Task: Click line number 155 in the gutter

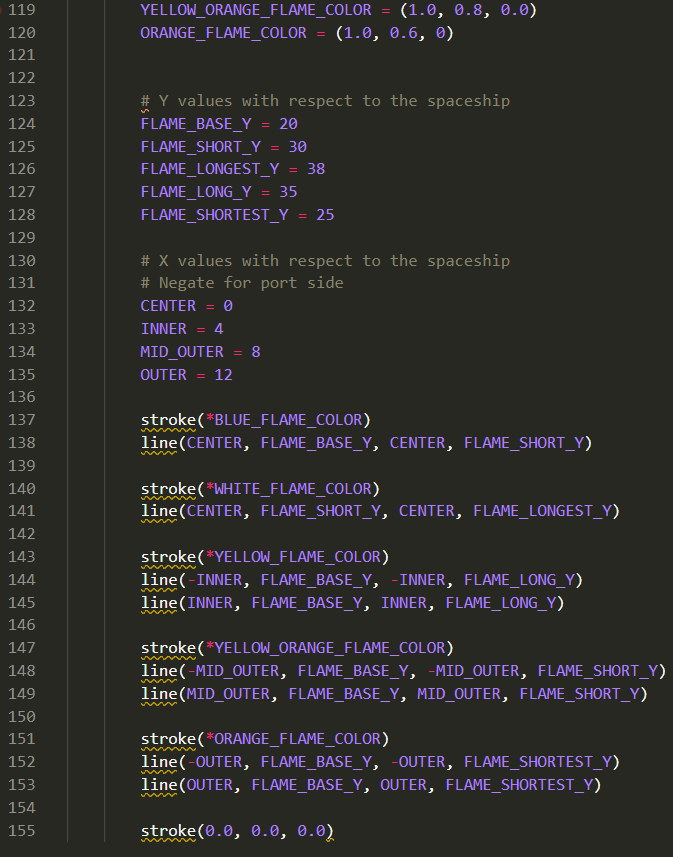Action: 22,831
